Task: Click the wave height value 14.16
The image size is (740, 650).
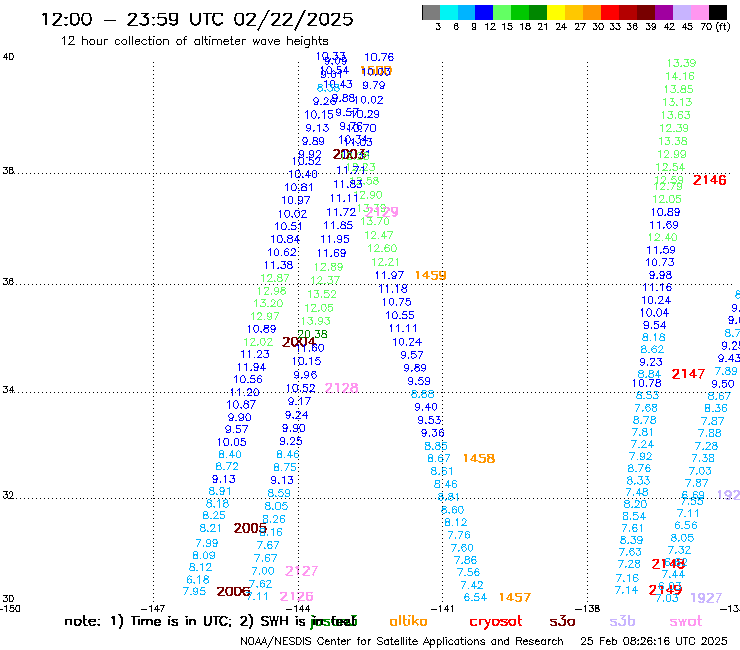Action: tap(680, 76)
